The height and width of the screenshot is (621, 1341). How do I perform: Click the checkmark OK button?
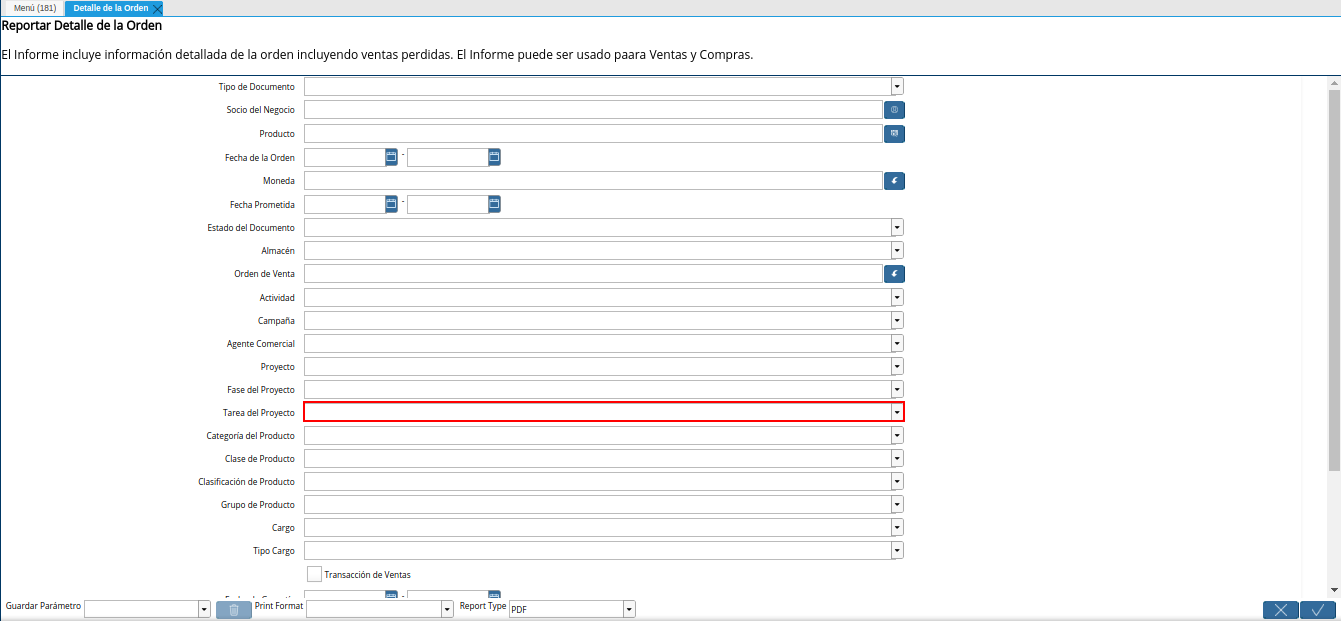tap(1318, 610)
